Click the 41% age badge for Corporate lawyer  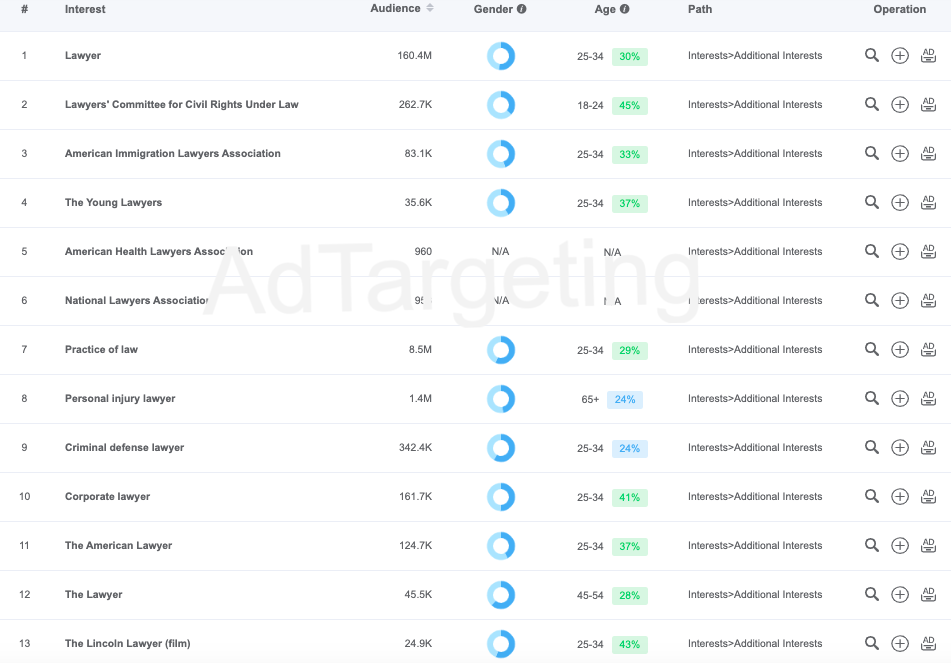630,497
